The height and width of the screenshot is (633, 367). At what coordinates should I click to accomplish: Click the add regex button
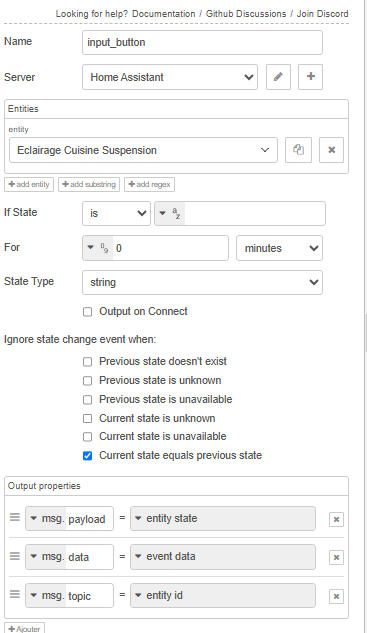[x=149, y=184]
